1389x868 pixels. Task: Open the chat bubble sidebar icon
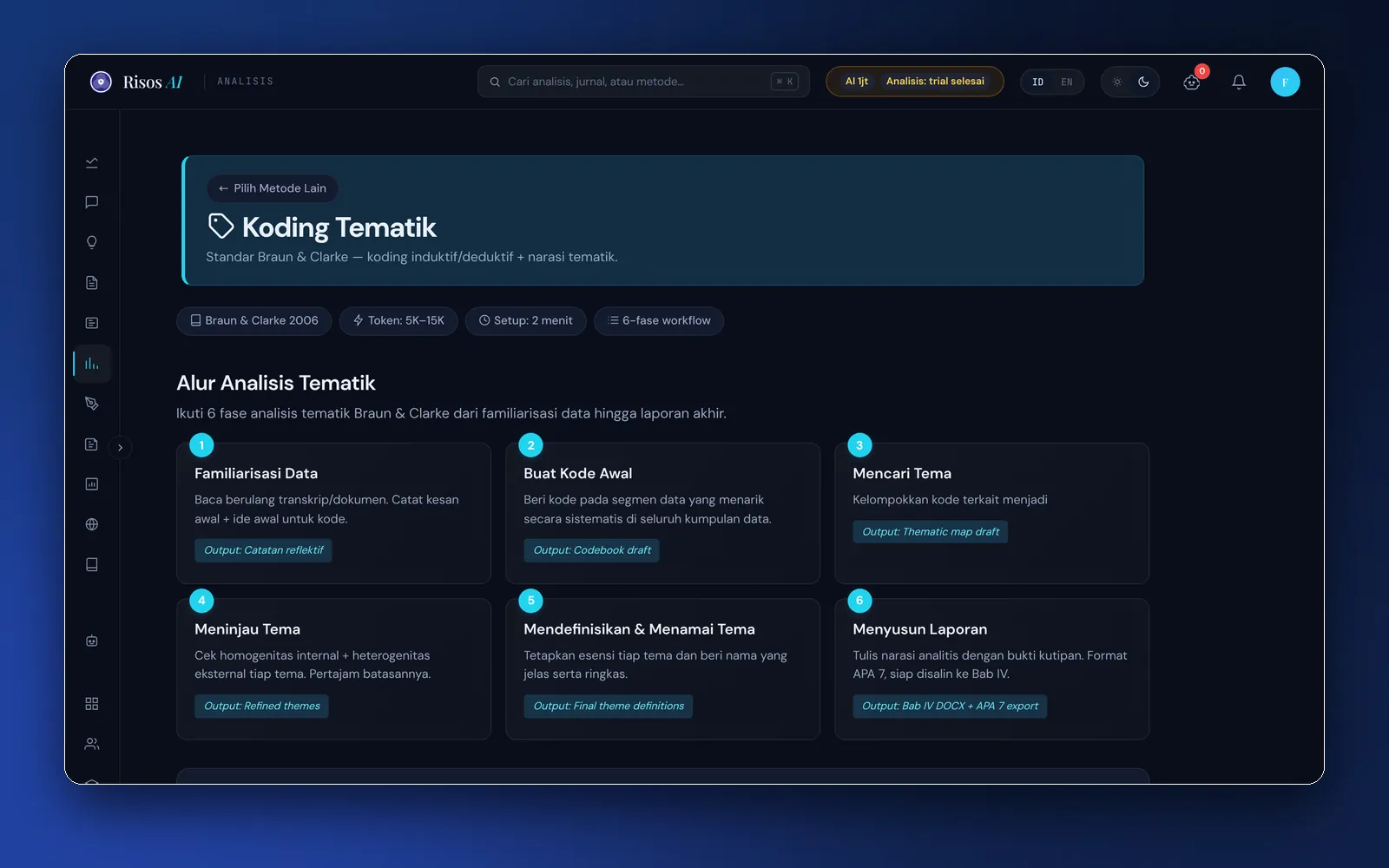pyautogui.click(x=92, y=202)
